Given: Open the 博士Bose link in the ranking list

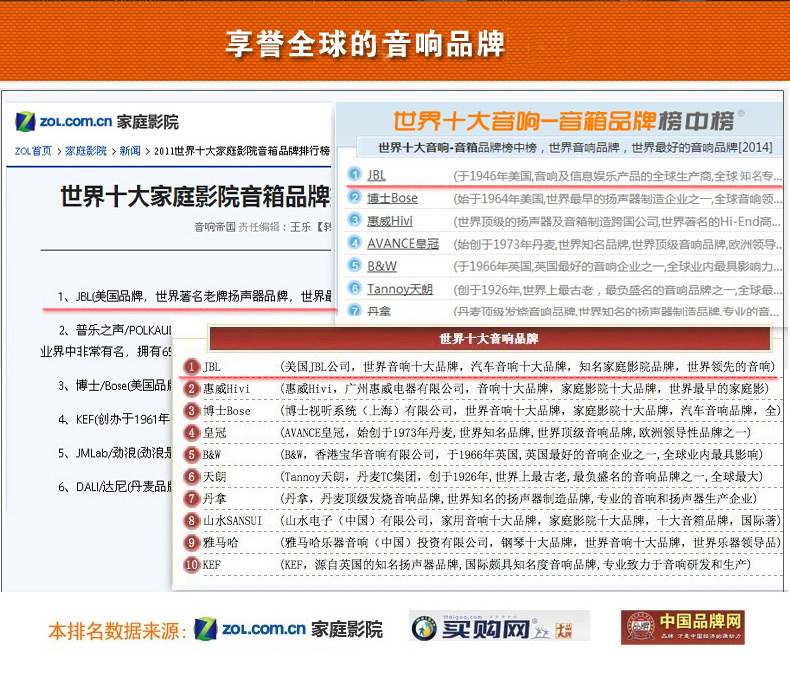Looking at the screenshot, I should (x=392, y=198).
